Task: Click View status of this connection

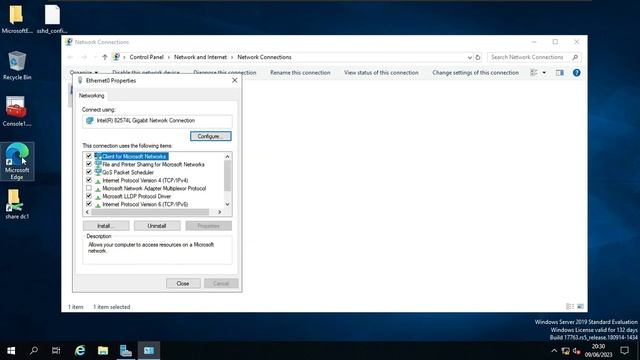Action: coord(381,73)
